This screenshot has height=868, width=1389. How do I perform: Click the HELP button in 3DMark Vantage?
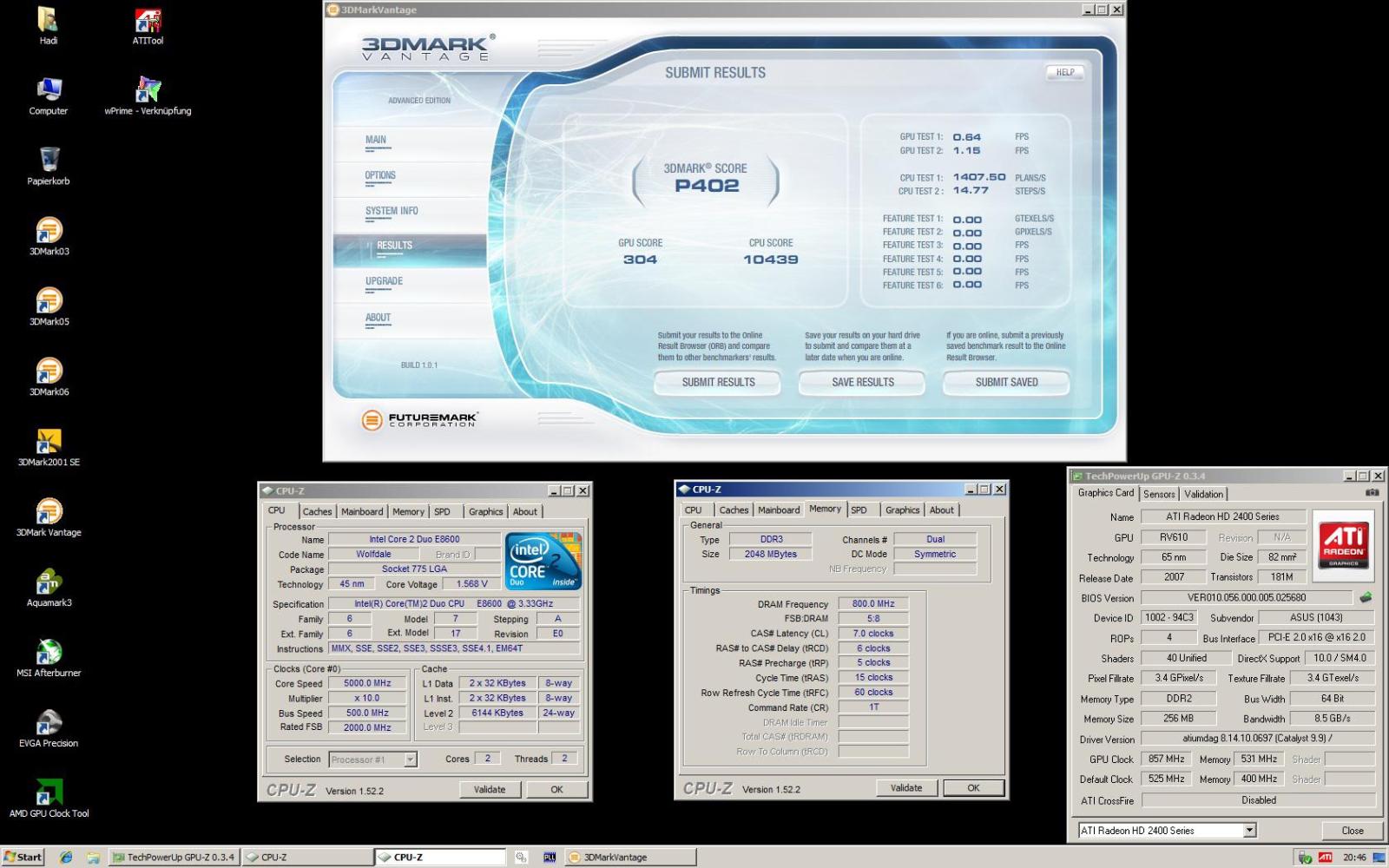pyautogui.click(x=1065, y=73)
